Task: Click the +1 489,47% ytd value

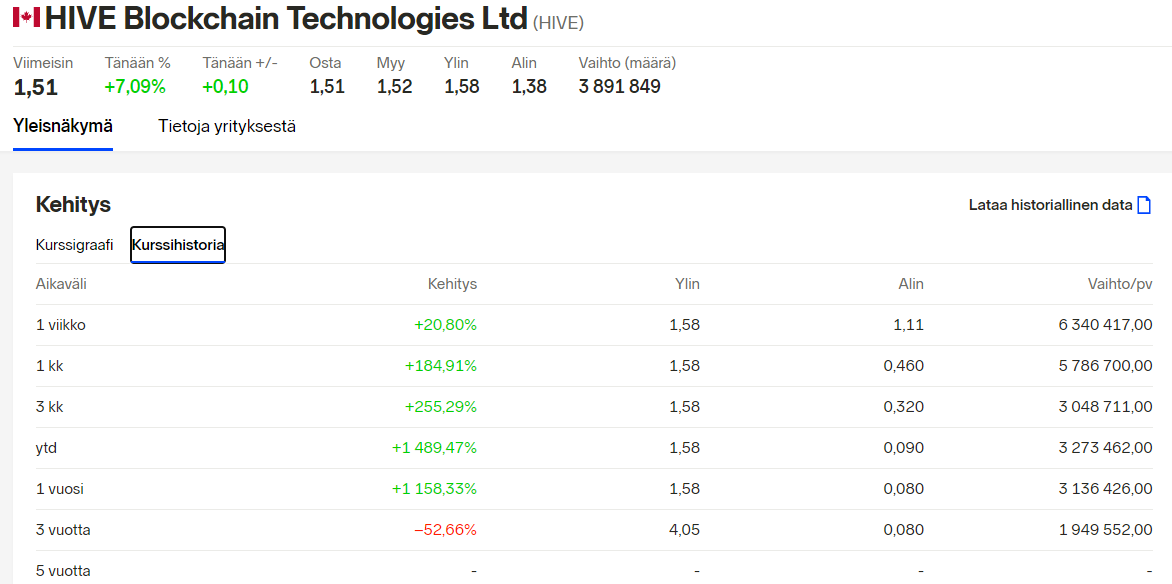Action: pyautogui.click(x=434, y=448)
